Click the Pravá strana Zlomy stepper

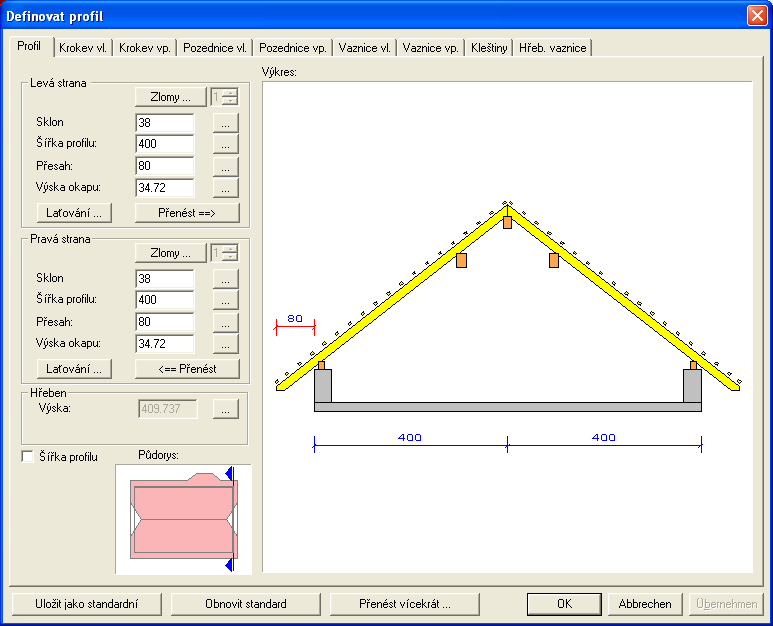pos(225,253)
